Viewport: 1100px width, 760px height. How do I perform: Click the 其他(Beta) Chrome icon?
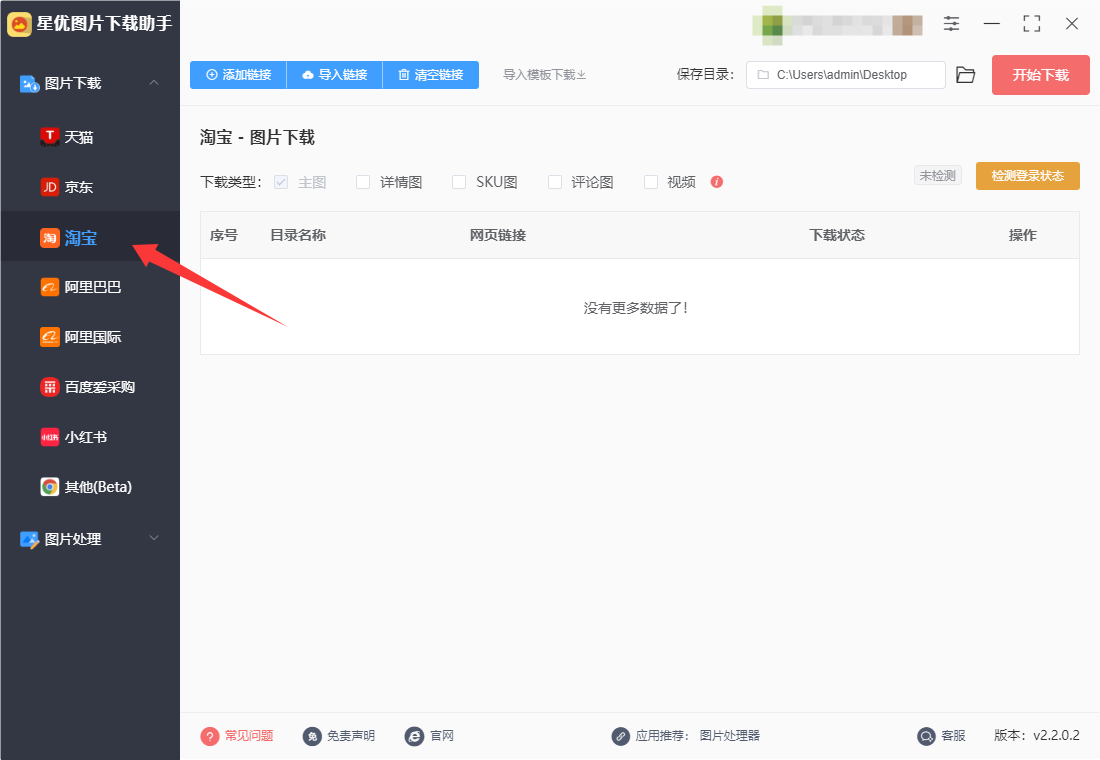click(50, 487)
